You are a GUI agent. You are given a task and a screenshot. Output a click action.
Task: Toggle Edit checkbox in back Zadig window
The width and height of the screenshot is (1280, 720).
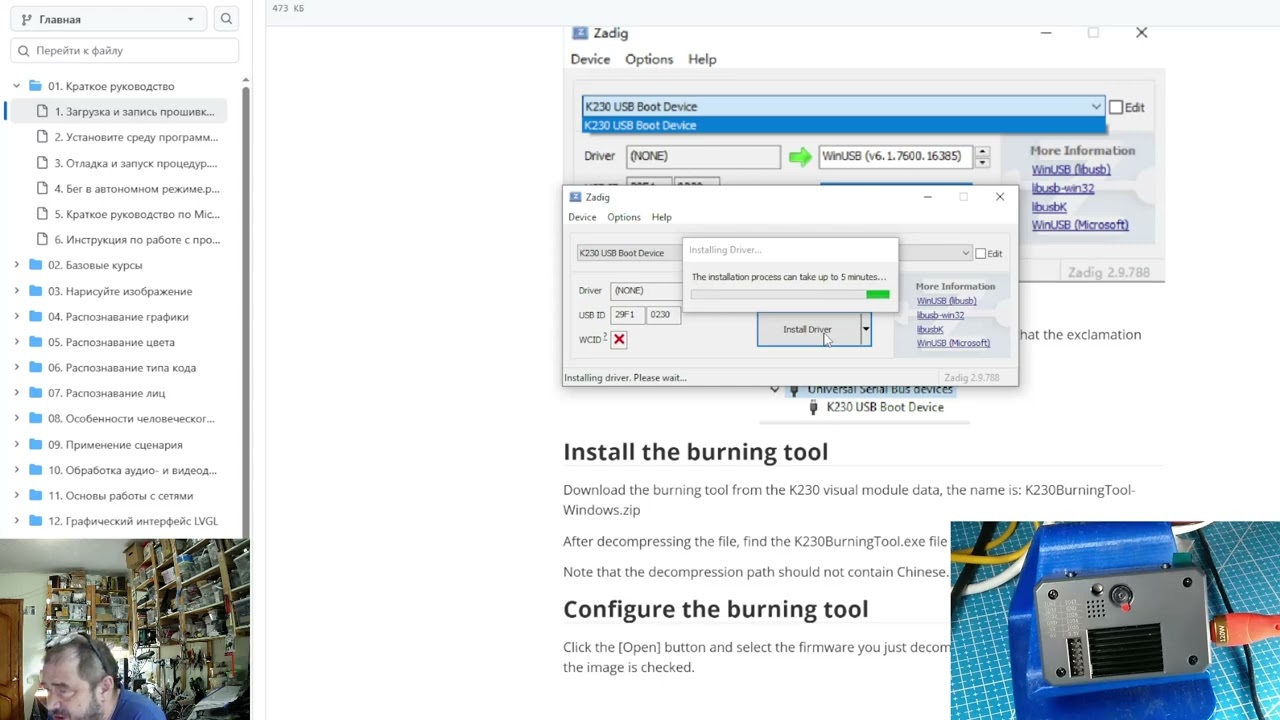click(1116, 107)
